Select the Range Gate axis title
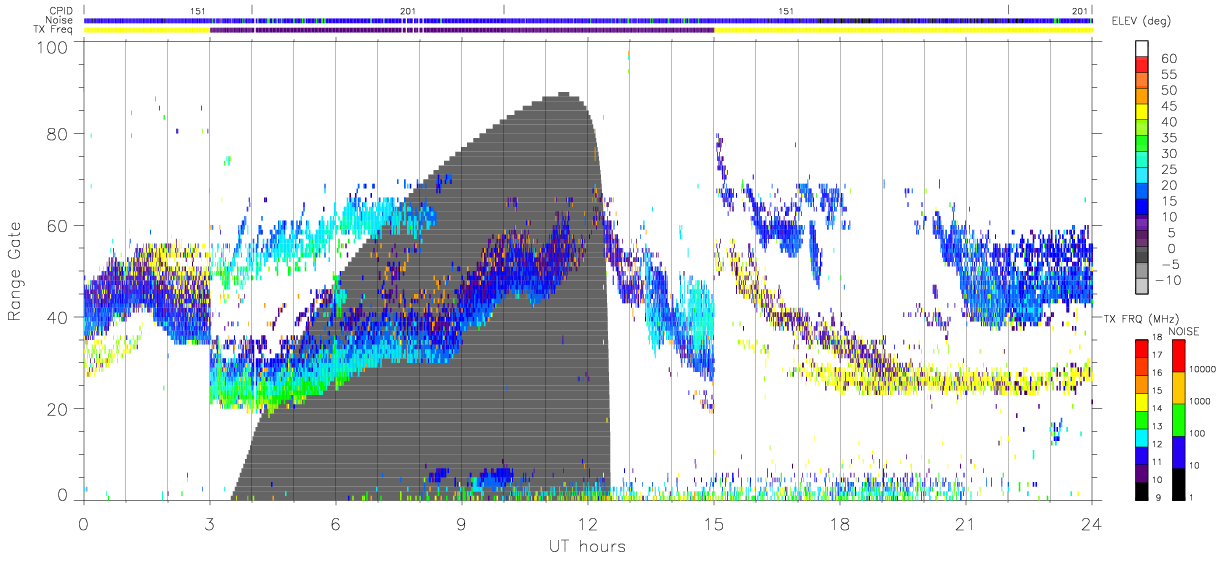 tap(15, 271)
